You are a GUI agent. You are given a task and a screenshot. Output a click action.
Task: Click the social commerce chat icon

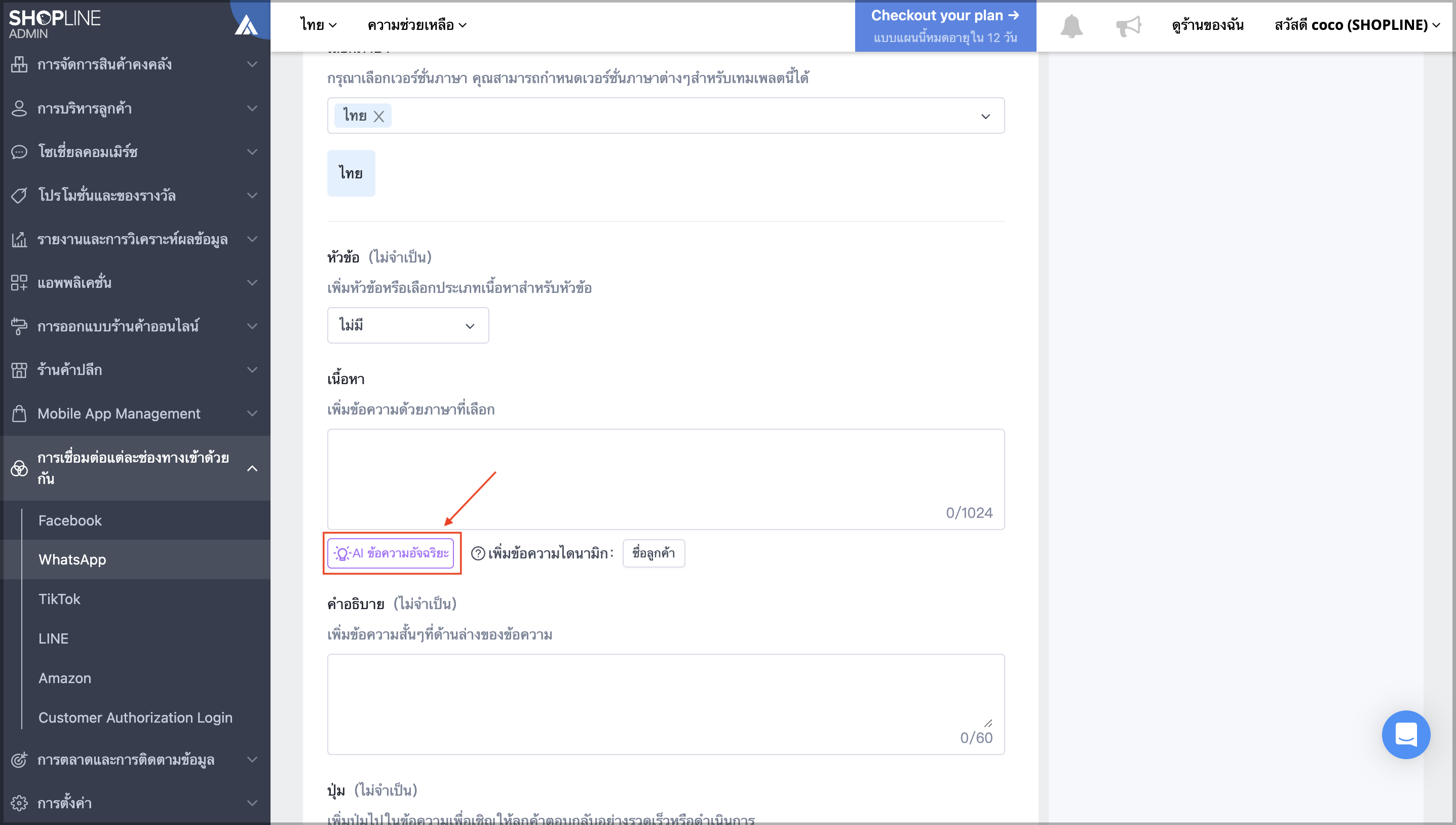tap(19, 152)
